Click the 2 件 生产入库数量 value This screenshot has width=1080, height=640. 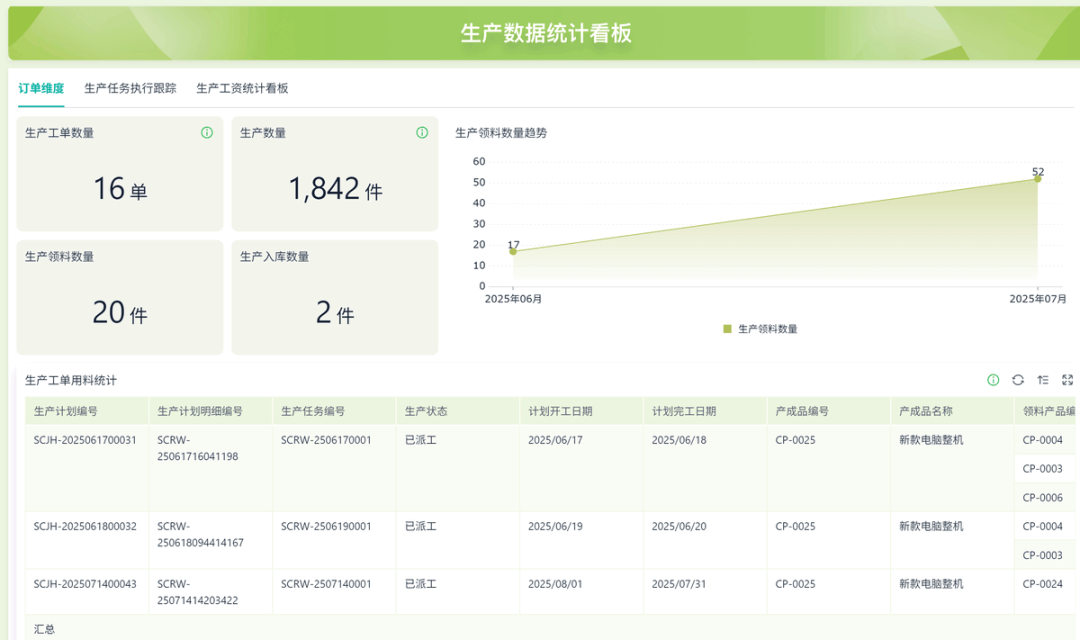(x=335, y=313)
